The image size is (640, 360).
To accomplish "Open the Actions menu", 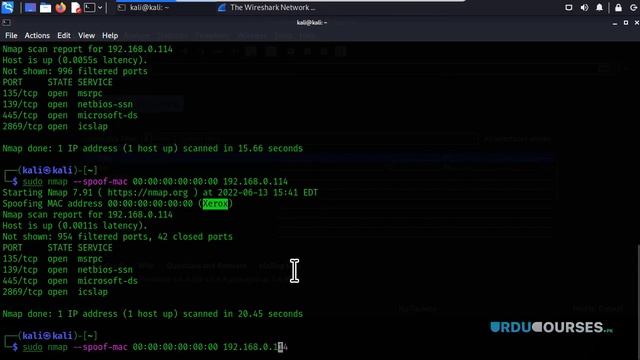I will tap(37, 36).
